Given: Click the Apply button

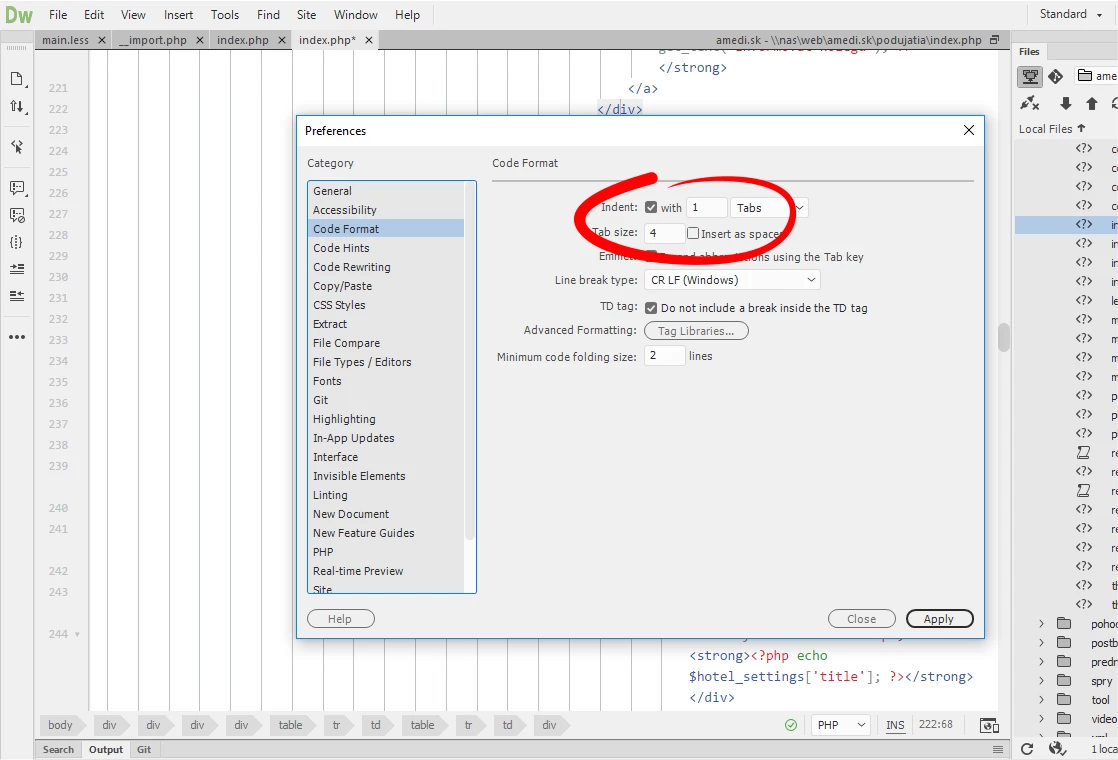Looking at the screenshot, I should [x=939, y=619].
